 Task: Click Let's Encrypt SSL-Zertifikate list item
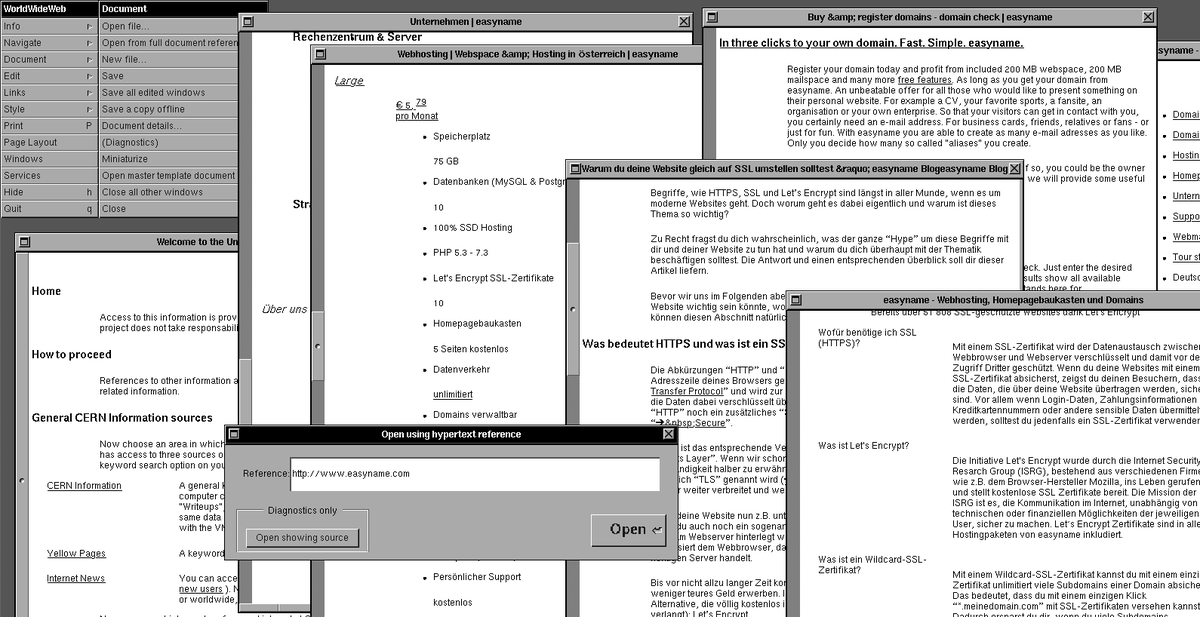pyautogui.click(x=493, y=278)
